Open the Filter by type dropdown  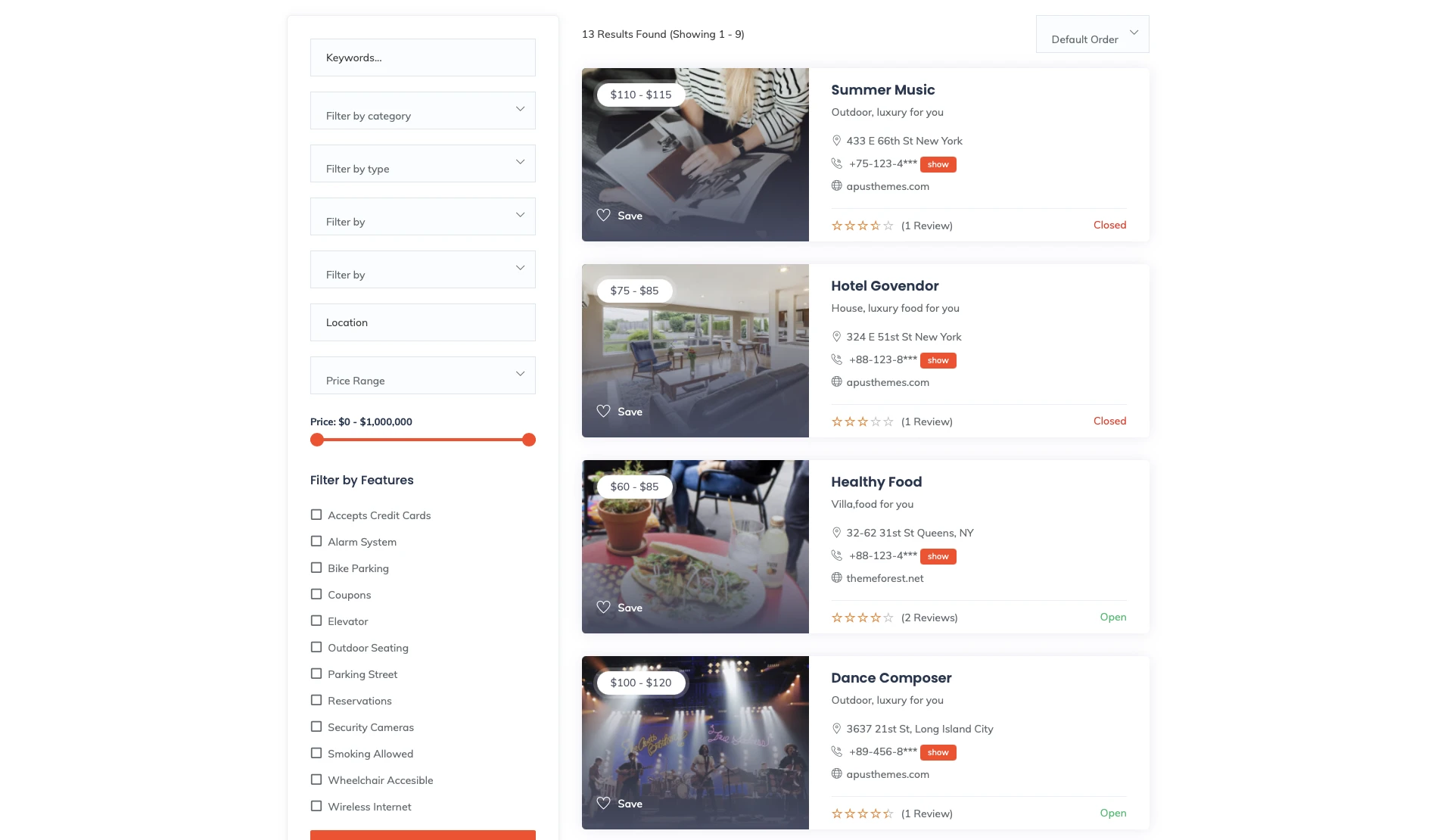pyautogui.click(x=422, y=163)
